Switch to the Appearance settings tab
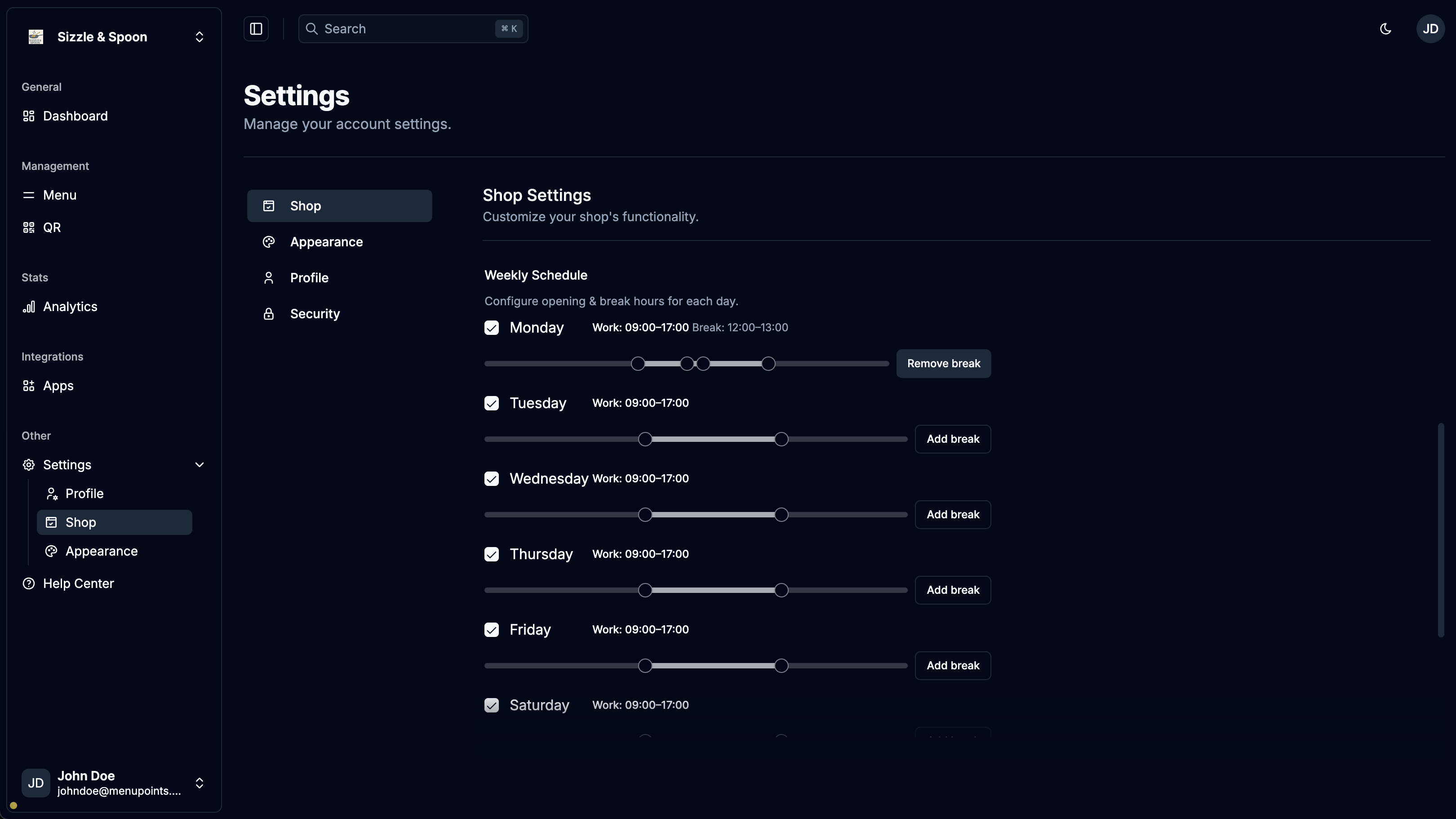Viewport: 1456px width, 819px height. point(326,242)
